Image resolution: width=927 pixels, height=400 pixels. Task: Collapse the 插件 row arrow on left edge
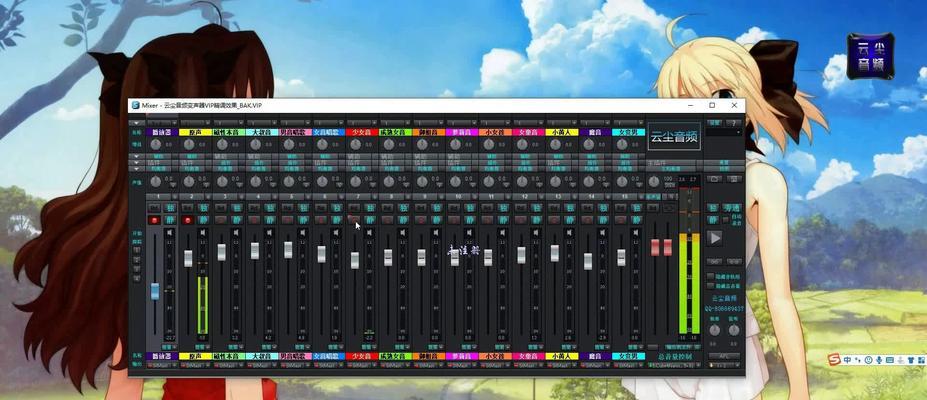tap(137, 162)
